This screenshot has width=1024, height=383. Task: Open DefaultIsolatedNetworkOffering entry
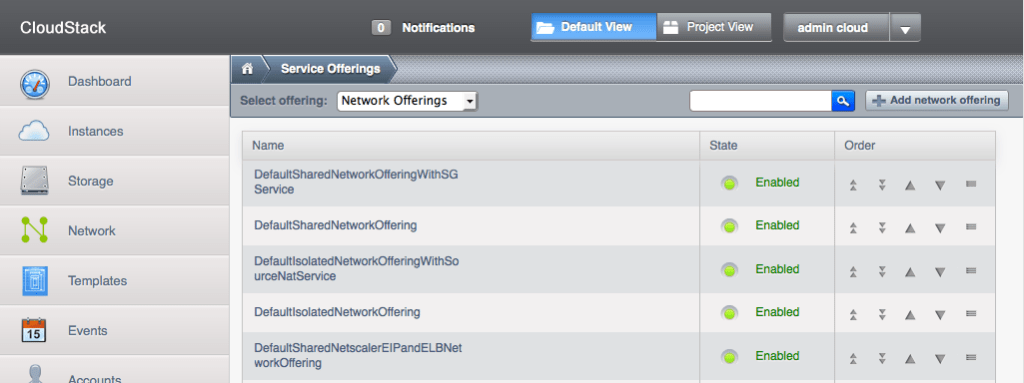point(337,312)
